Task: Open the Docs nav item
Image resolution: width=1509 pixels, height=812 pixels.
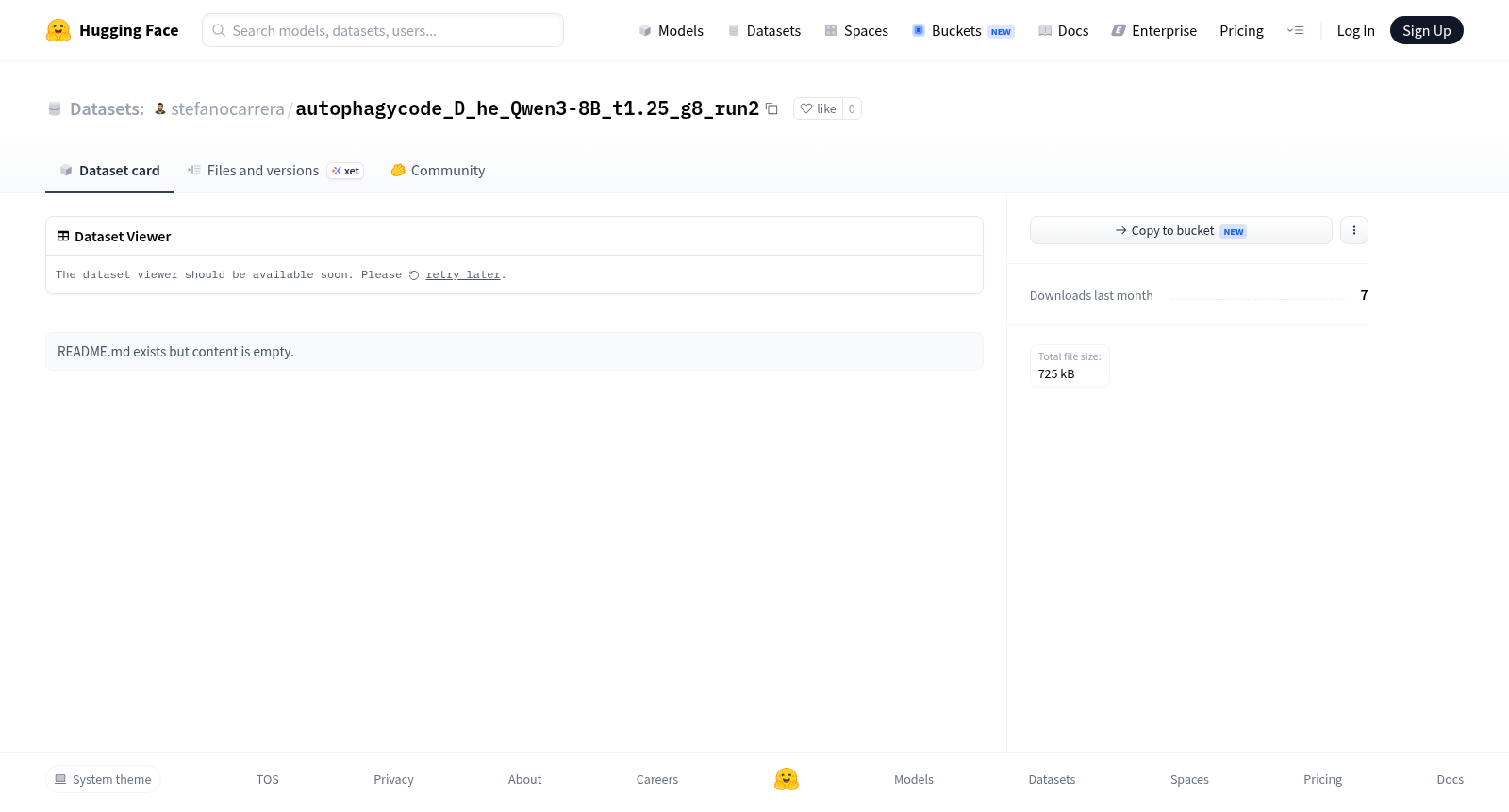Action: (1063, 30)
